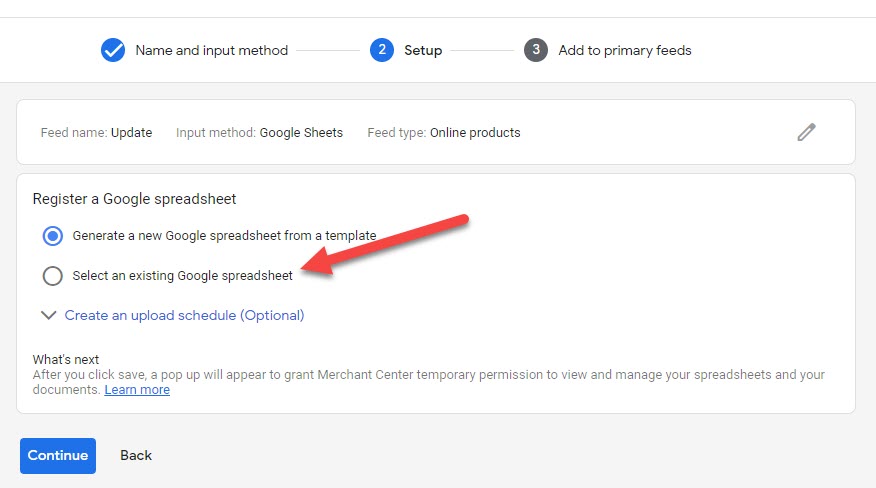Click the step 2 circle icon
The width and height of the screenshot is (876, 488).
[382, 50]
